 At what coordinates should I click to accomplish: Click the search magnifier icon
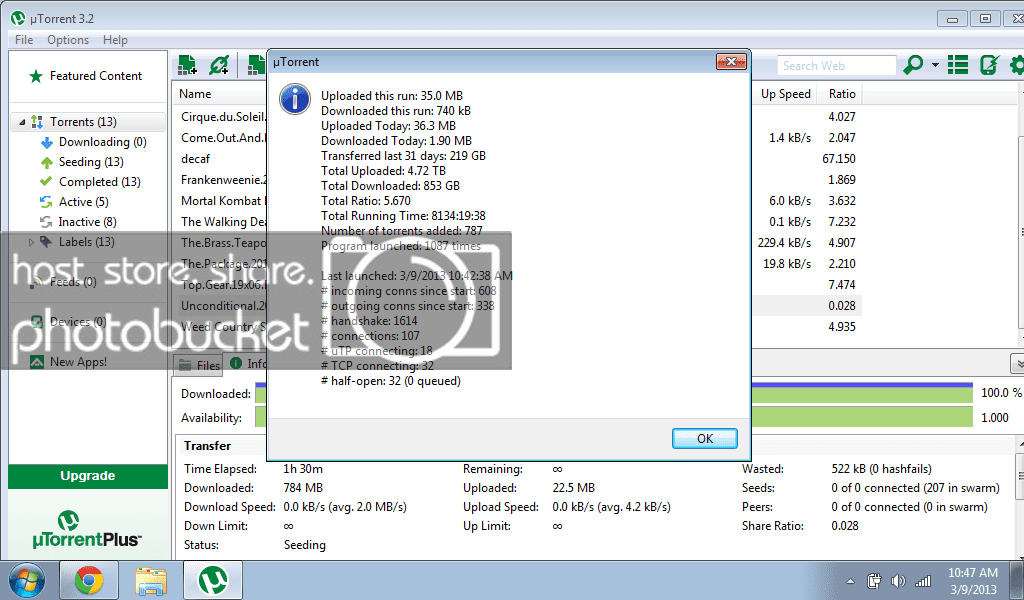pyautogui.click(x=913, y=65)
